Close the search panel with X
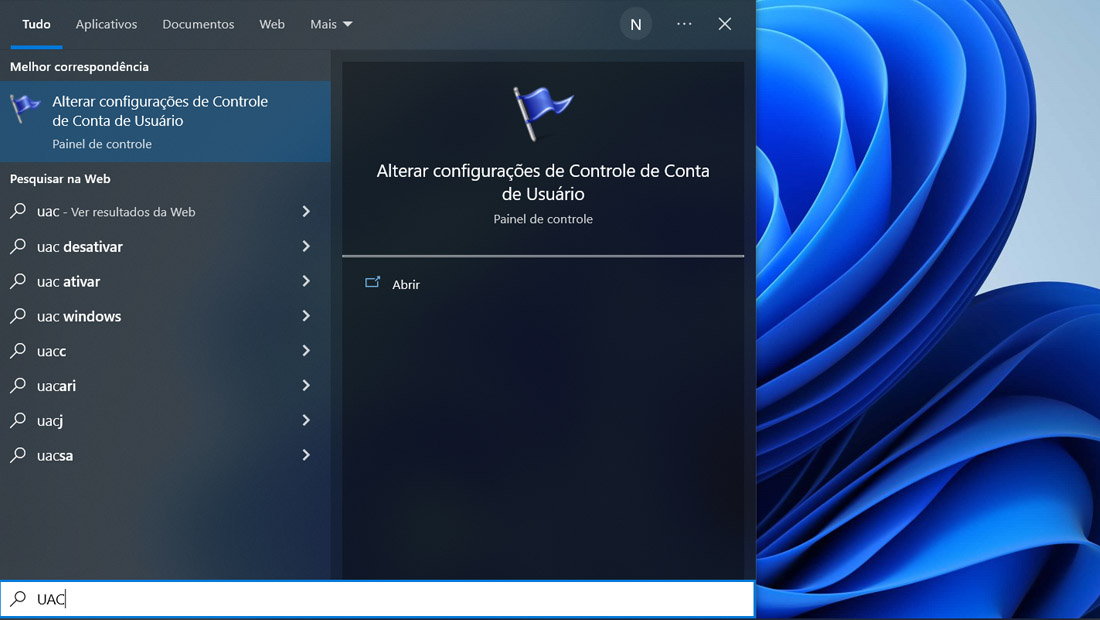This screenshot has width=1100, height=620. click(725, 24)
